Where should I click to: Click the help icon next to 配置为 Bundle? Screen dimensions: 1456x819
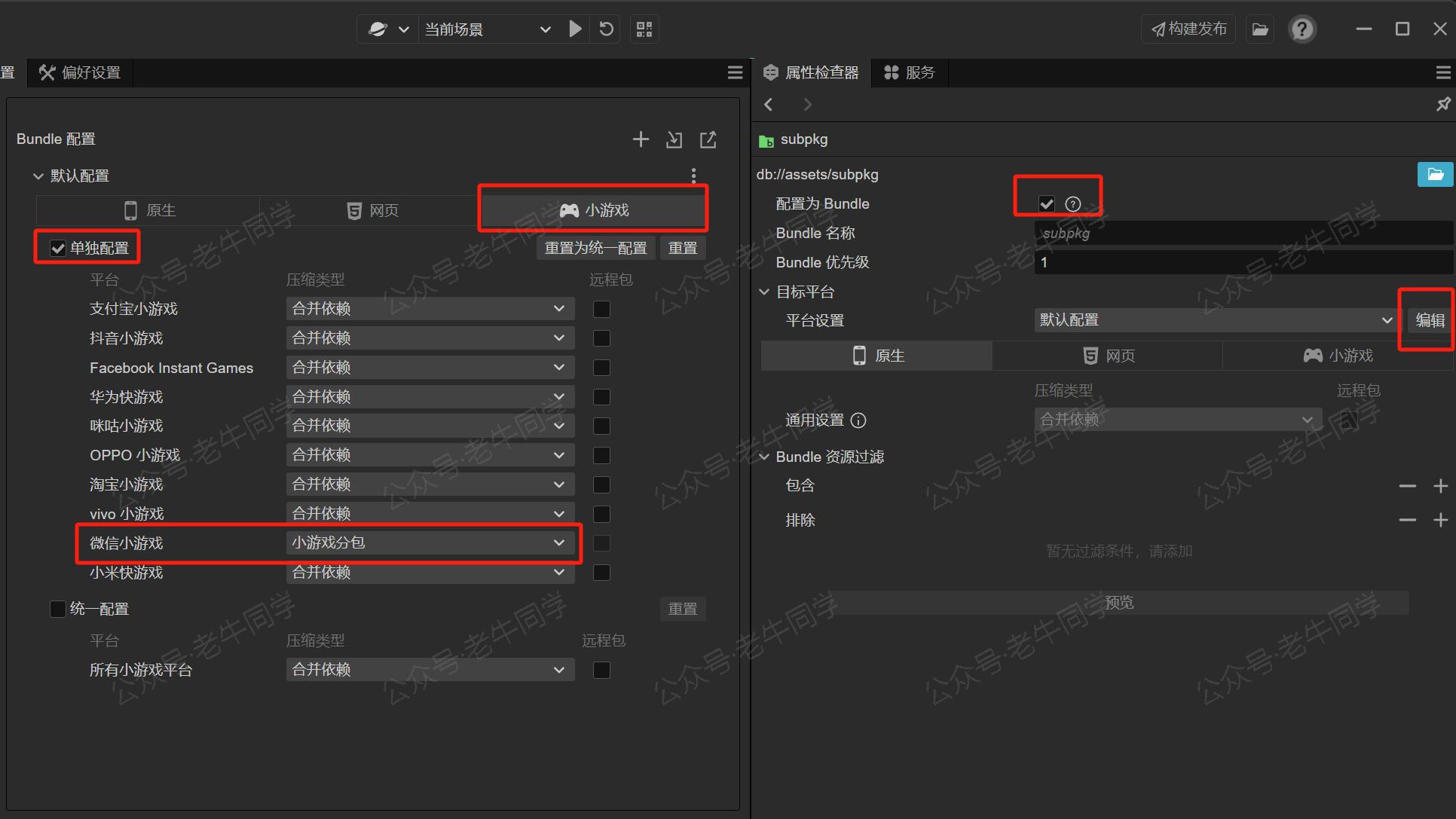[1073, 204]
